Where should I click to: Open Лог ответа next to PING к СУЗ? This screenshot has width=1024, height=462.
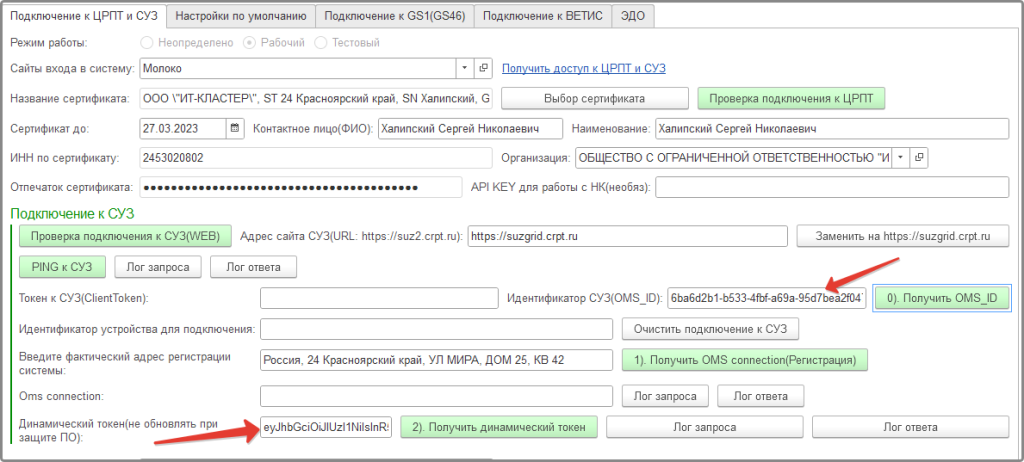click(x=253, y=267)
